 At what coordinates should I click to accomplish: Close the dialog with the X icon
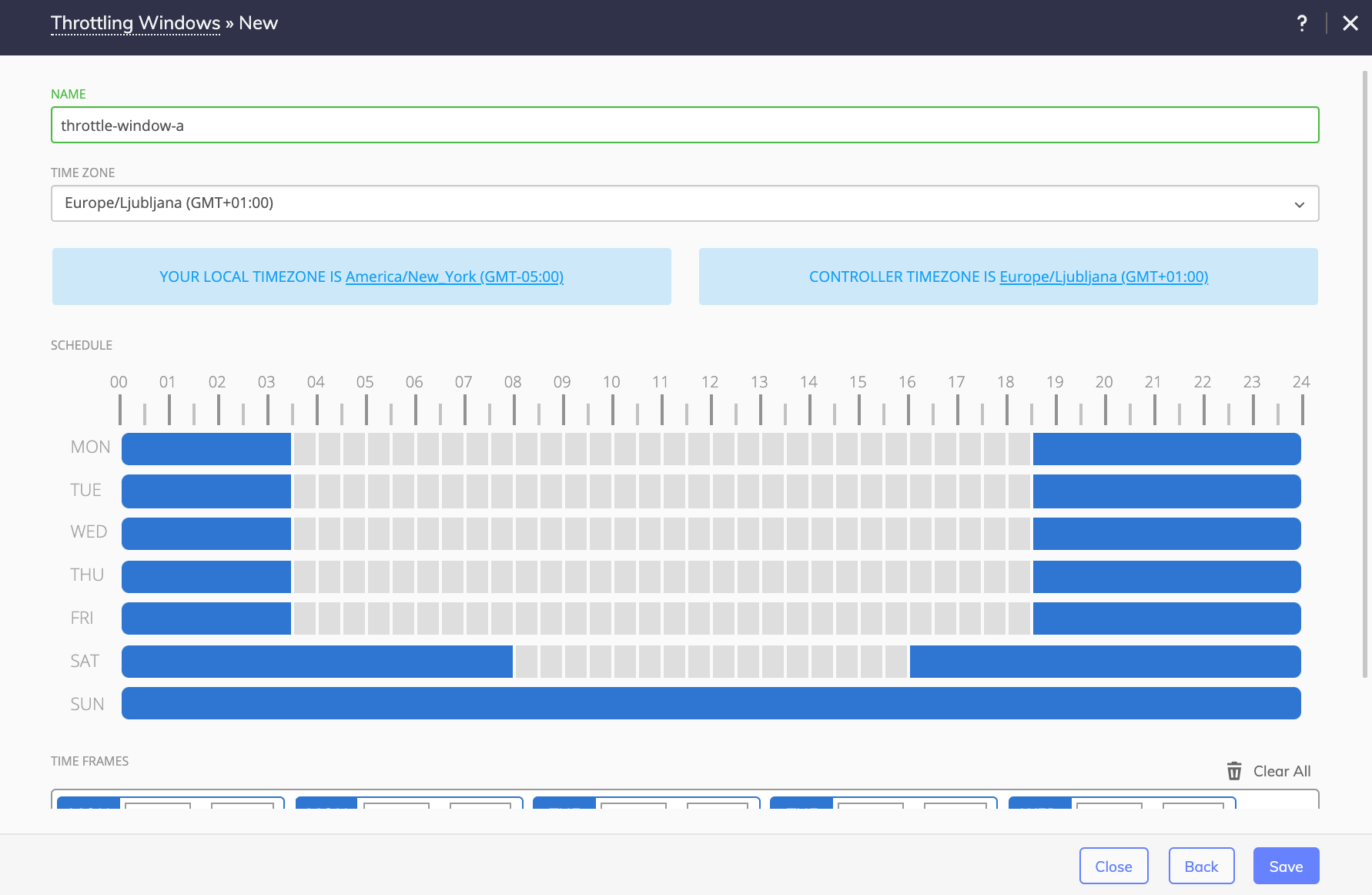(x=1350, y=23)
